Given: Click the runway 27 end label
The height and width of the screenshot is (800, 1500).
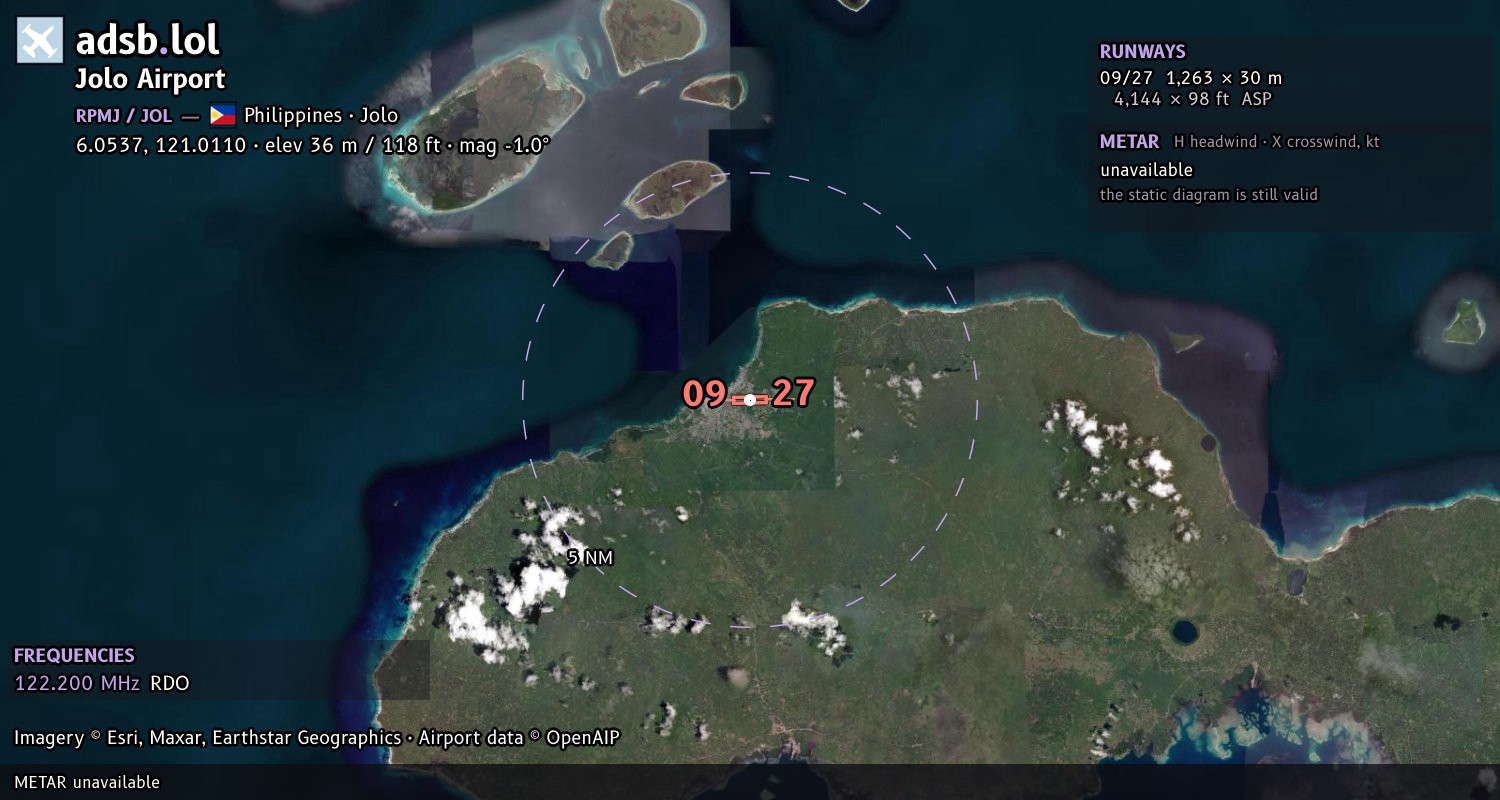Looking at the screenshot, I should point(793,394).
